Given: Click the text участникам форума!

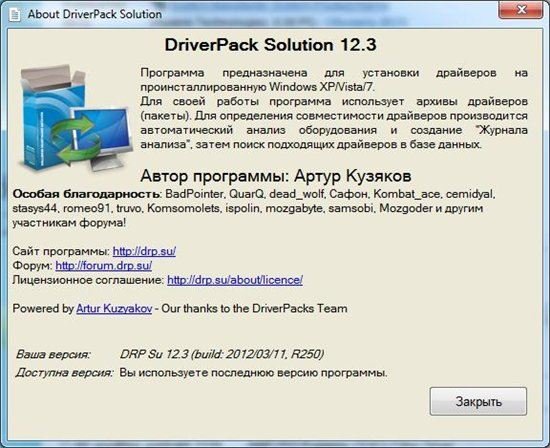Looking at the screenshot, I should click(x=69, y=223).
